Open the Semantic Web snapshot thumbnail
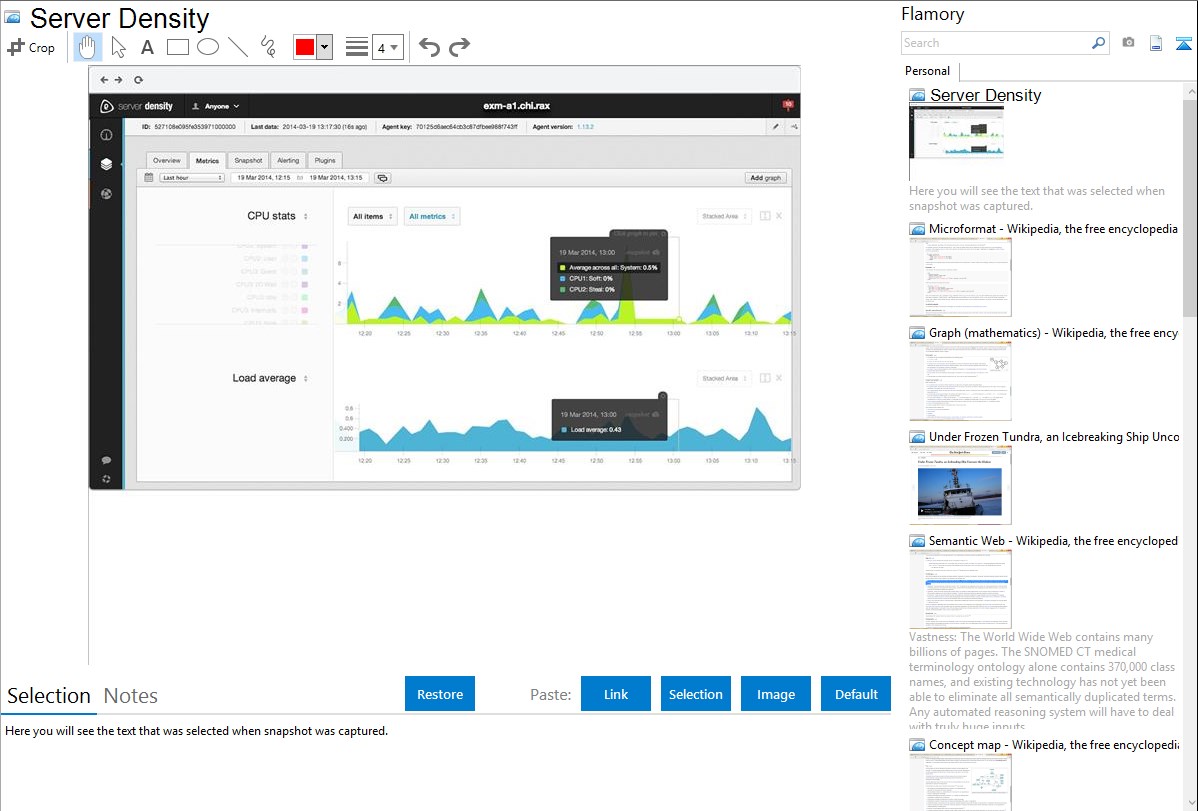 tap(960, 588)
